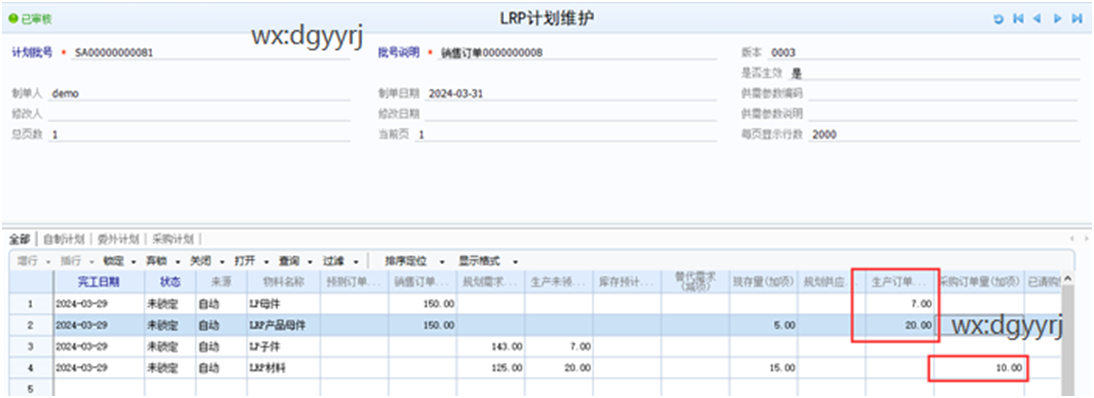Click the 现存量(加项) column header
1094x398 pixels.
(x=763, y=282)
